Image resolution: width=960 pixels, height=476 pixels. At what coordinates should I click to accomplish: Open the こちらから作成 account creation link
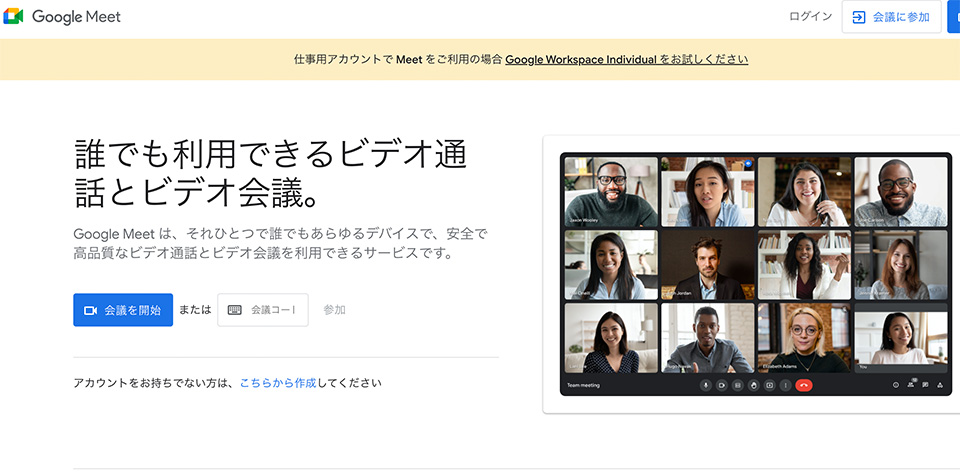pos(278,383)
